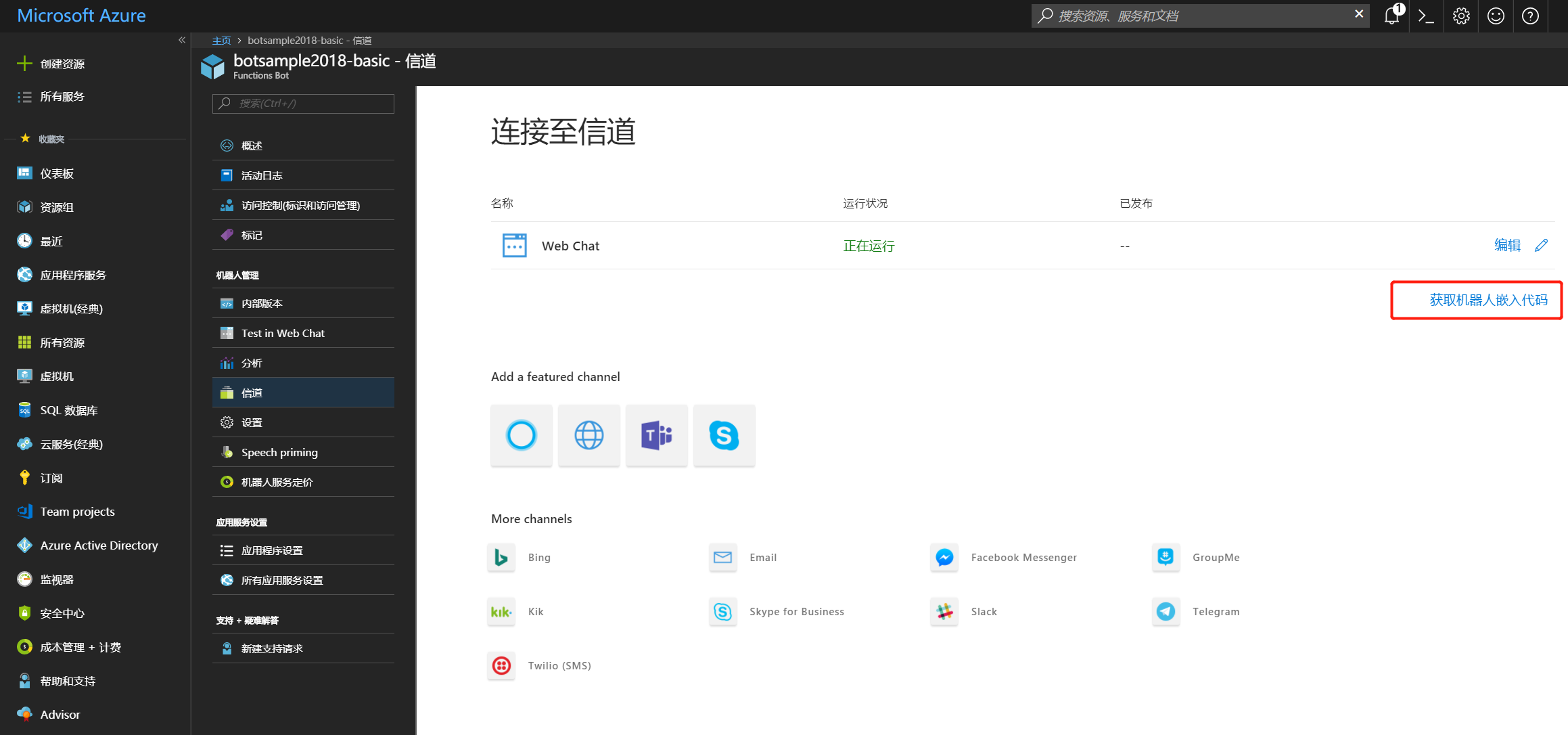This screenshot has width=1568, height=735.
Task: Open 仪表板 dashboard in sidebar
Action: 57,173
